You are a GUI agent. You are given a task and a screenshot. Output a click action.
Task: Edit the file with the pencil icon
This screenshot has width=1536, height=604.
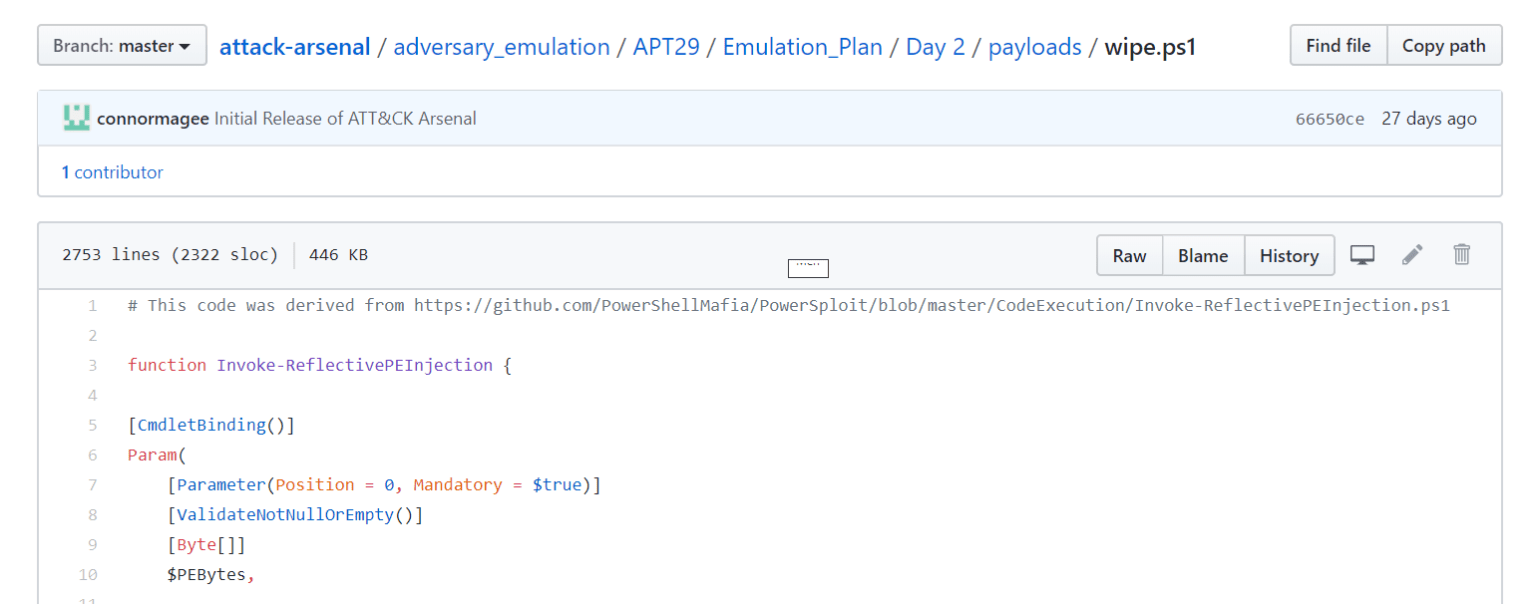pos(1412,255)
